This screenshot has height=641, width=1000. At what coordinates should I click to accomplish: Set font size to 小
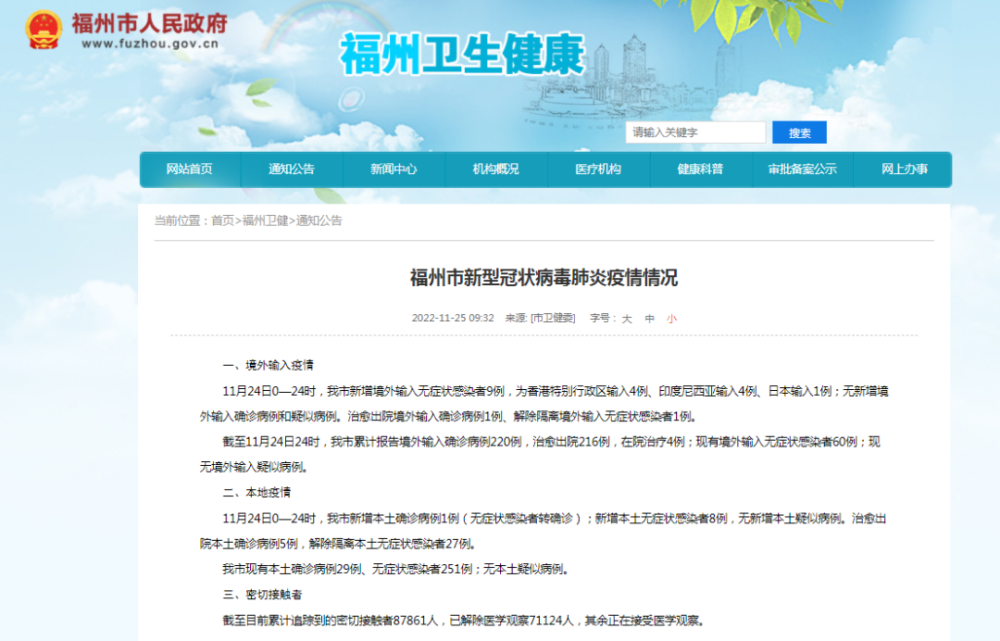(672, 318)
